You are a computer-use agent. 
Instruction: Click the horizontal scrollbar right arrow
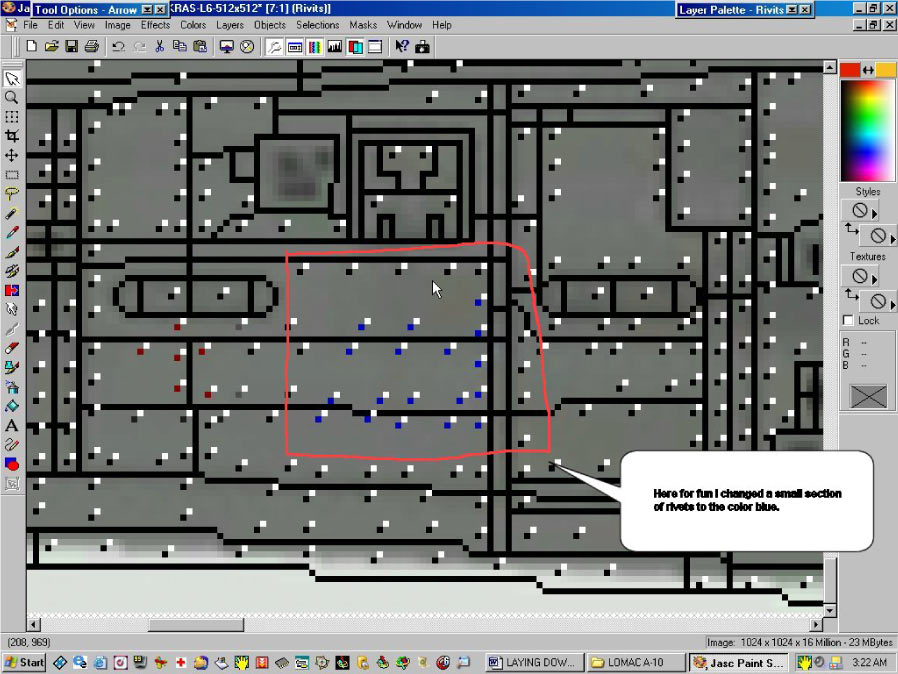817,624
